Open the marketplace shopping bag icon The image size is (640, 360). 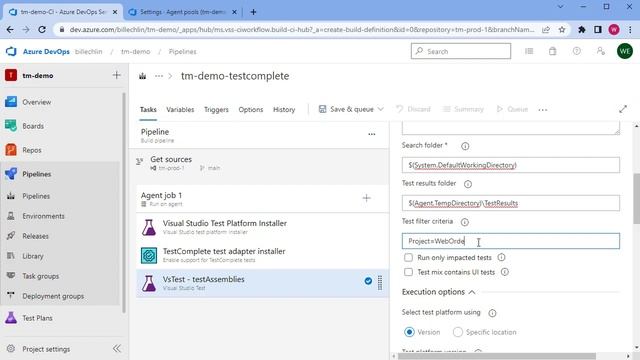click(x=552, y=51)
